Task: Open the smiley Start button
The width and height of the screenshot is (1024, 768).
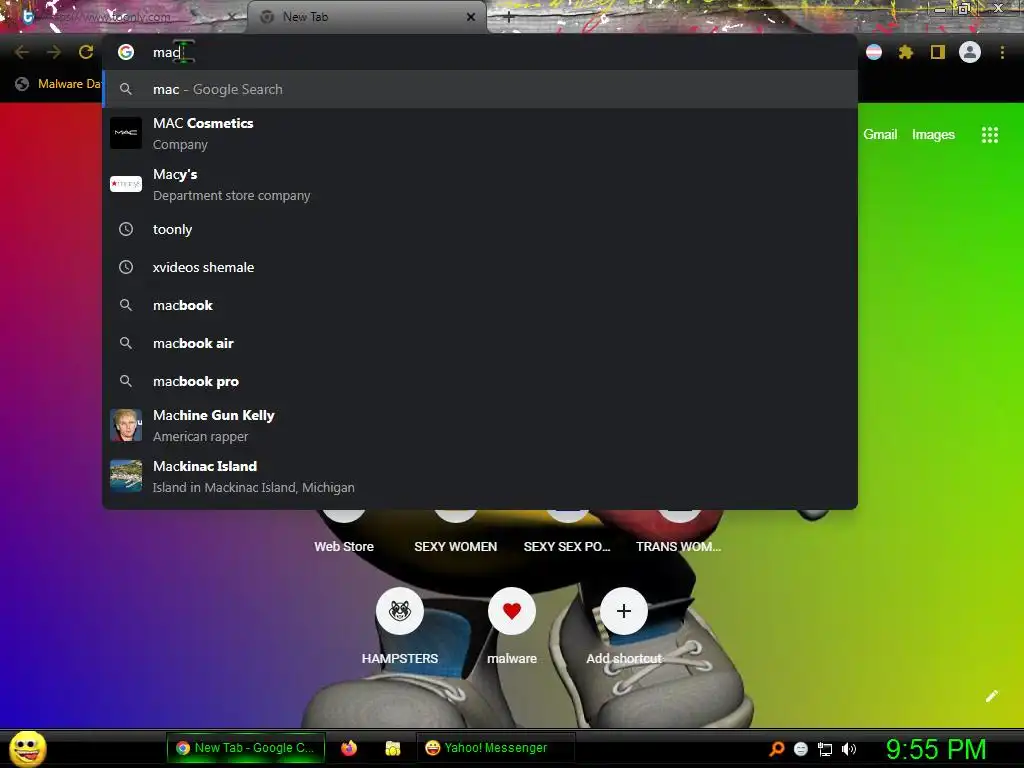Action: 27,748
